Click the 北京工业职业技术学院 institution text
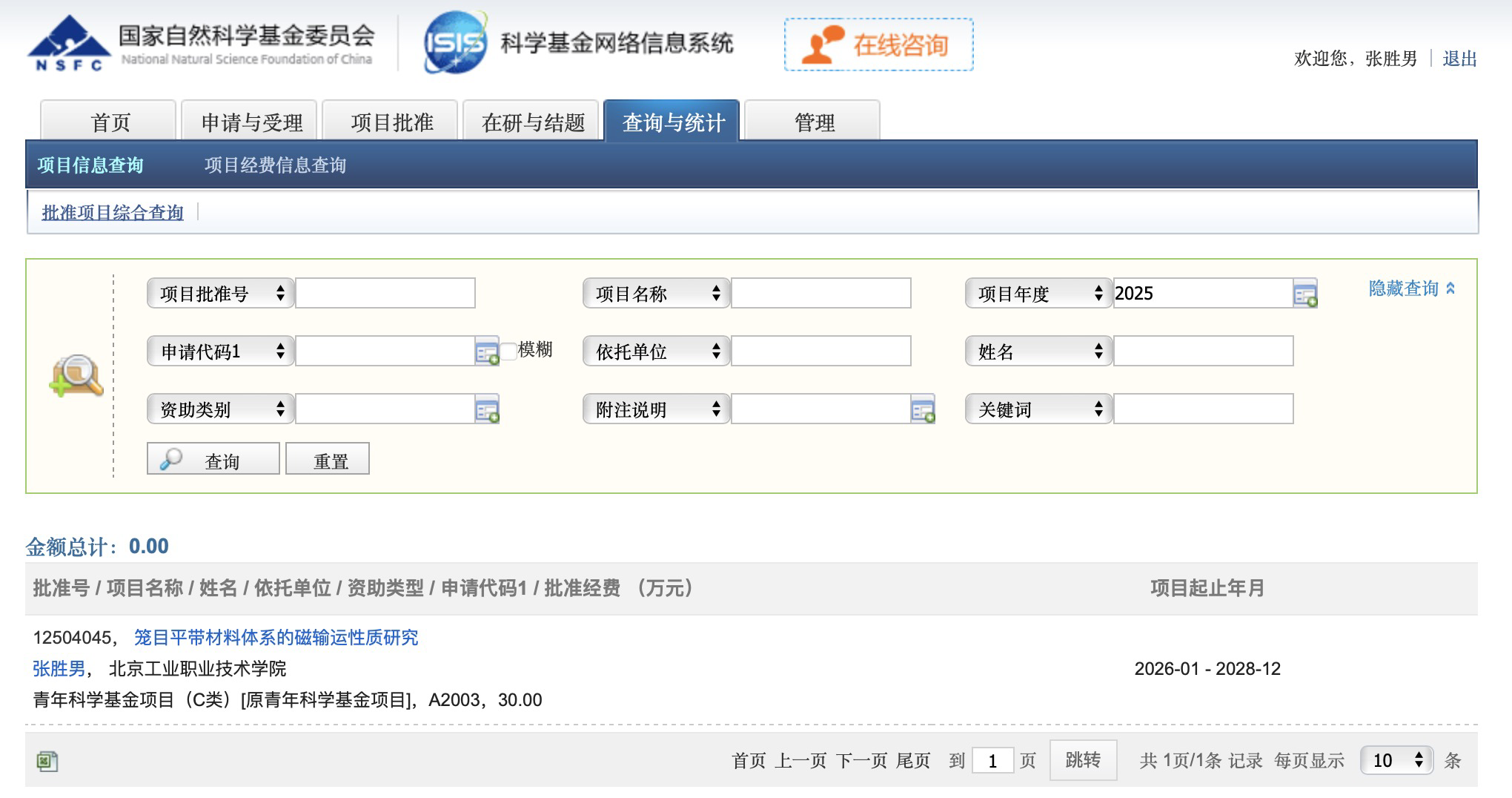 click(x=197, y=669)
